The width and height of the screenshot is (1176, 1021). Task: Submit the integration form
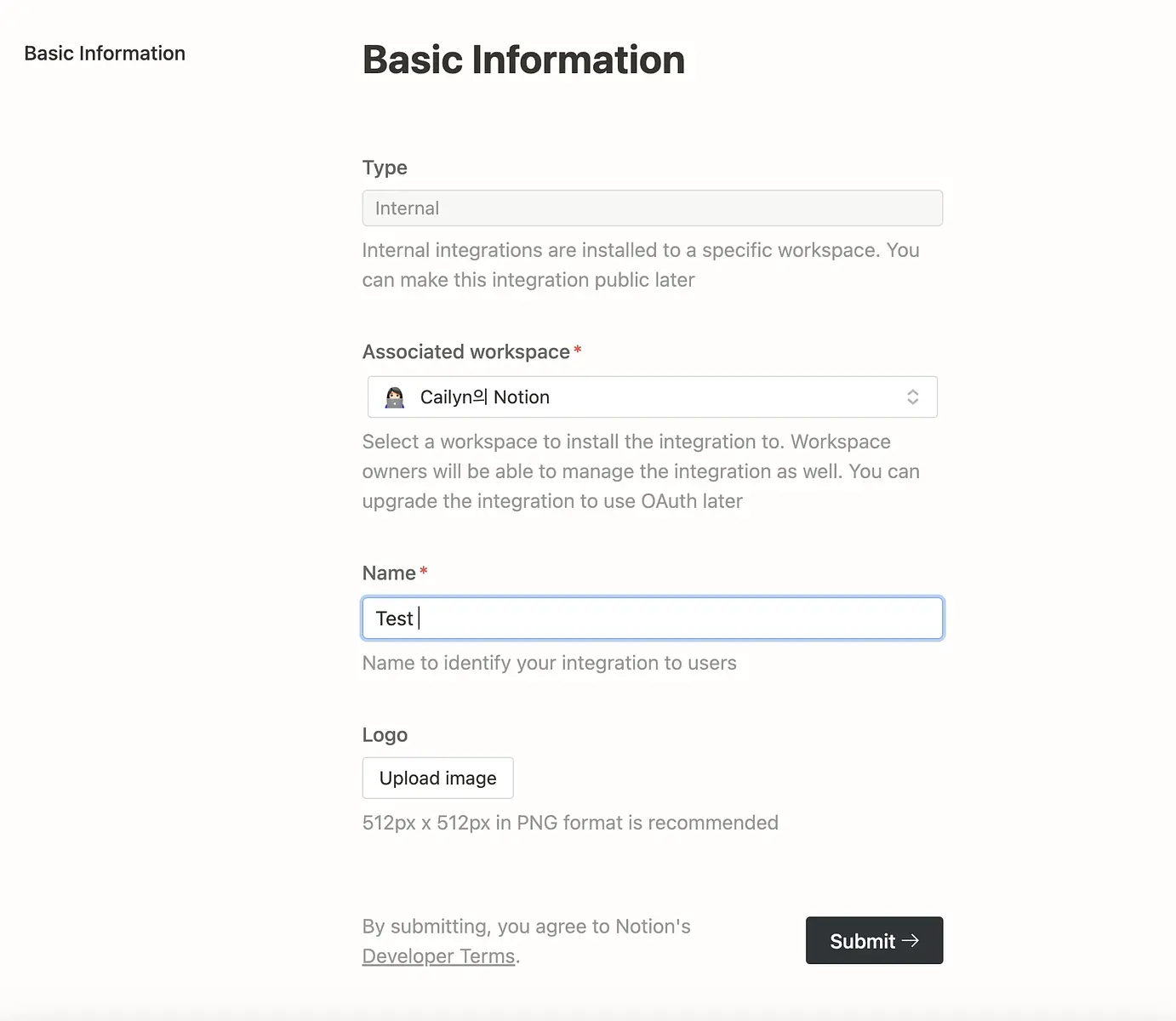(875, 941)
